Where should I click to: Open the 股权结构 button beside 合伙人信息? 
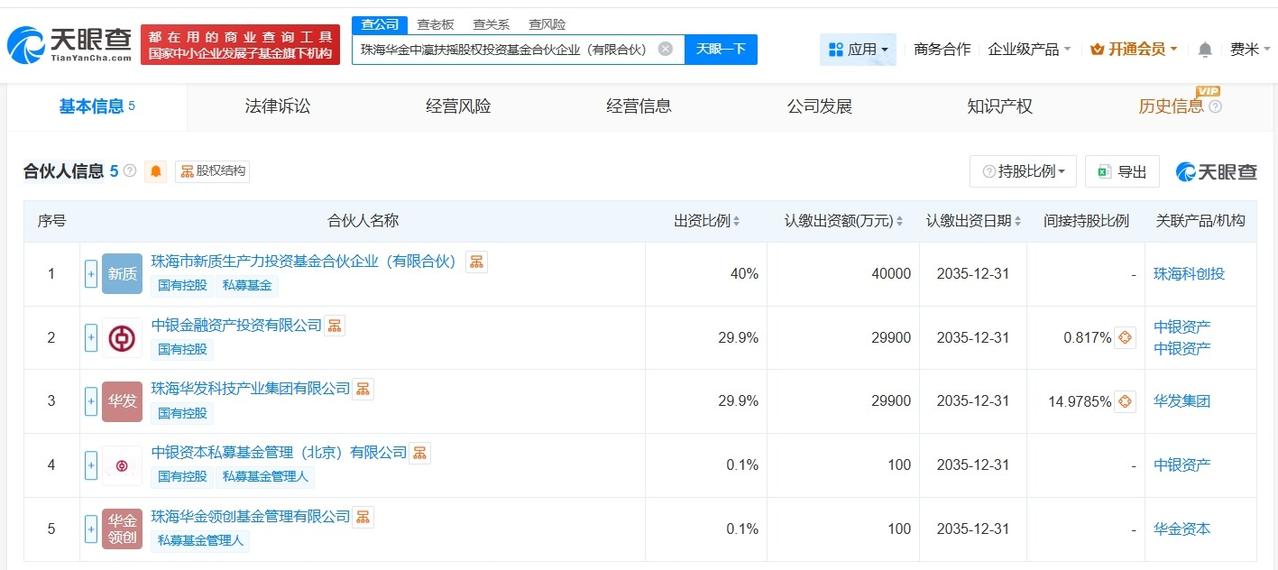(212, 171)
